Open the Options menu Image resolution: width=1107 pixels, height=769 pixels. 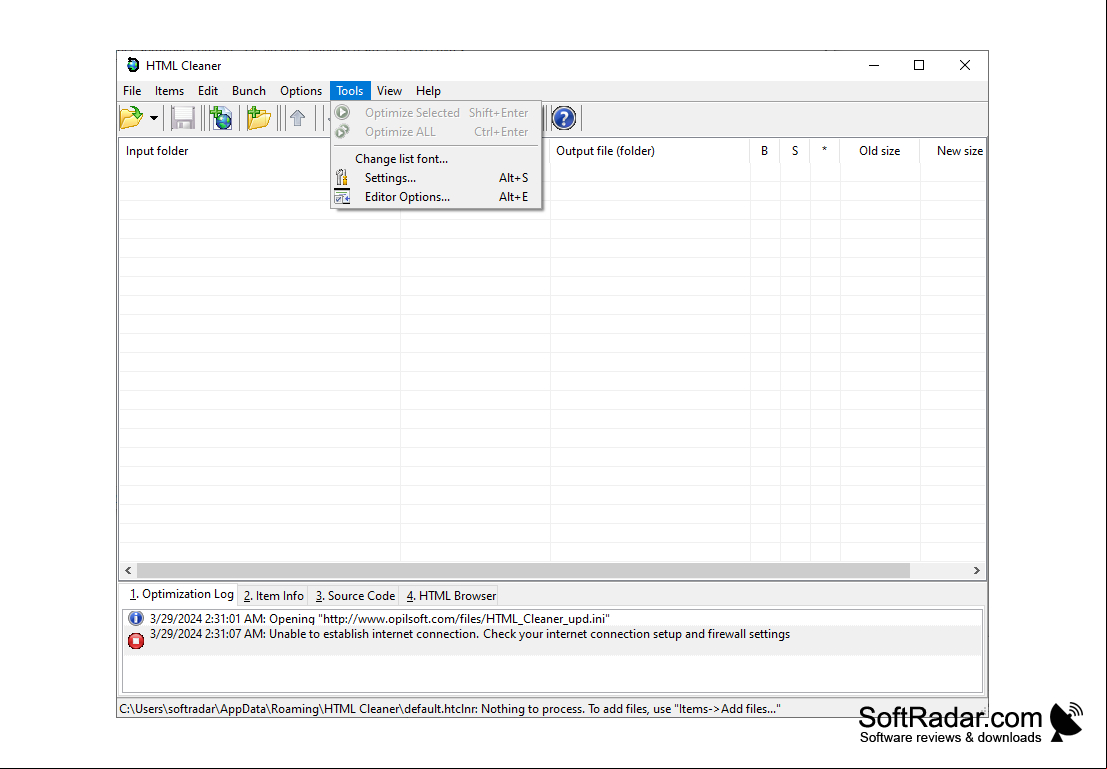(301, 90)
